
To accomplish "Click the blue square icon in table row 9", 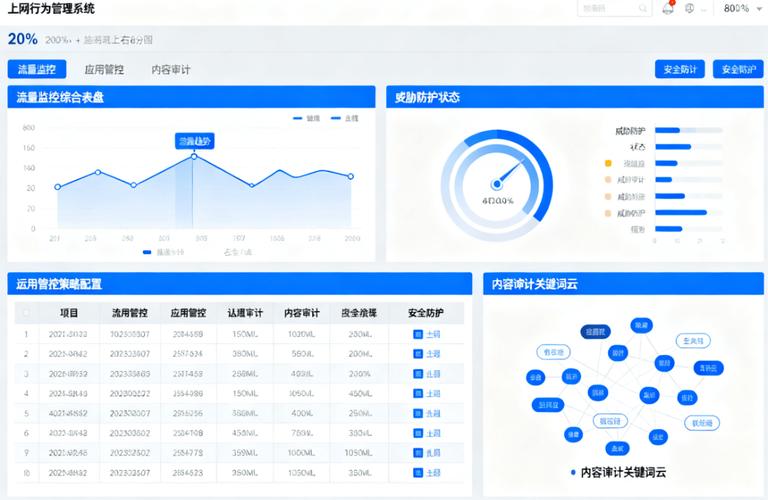I will [x=418, y=453].
